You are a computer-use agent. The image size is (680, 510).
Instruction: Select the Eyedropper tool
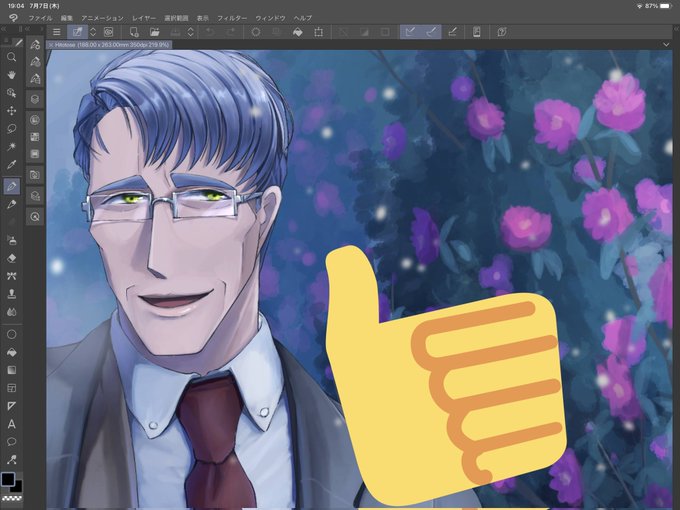click(x=11, y=165)
